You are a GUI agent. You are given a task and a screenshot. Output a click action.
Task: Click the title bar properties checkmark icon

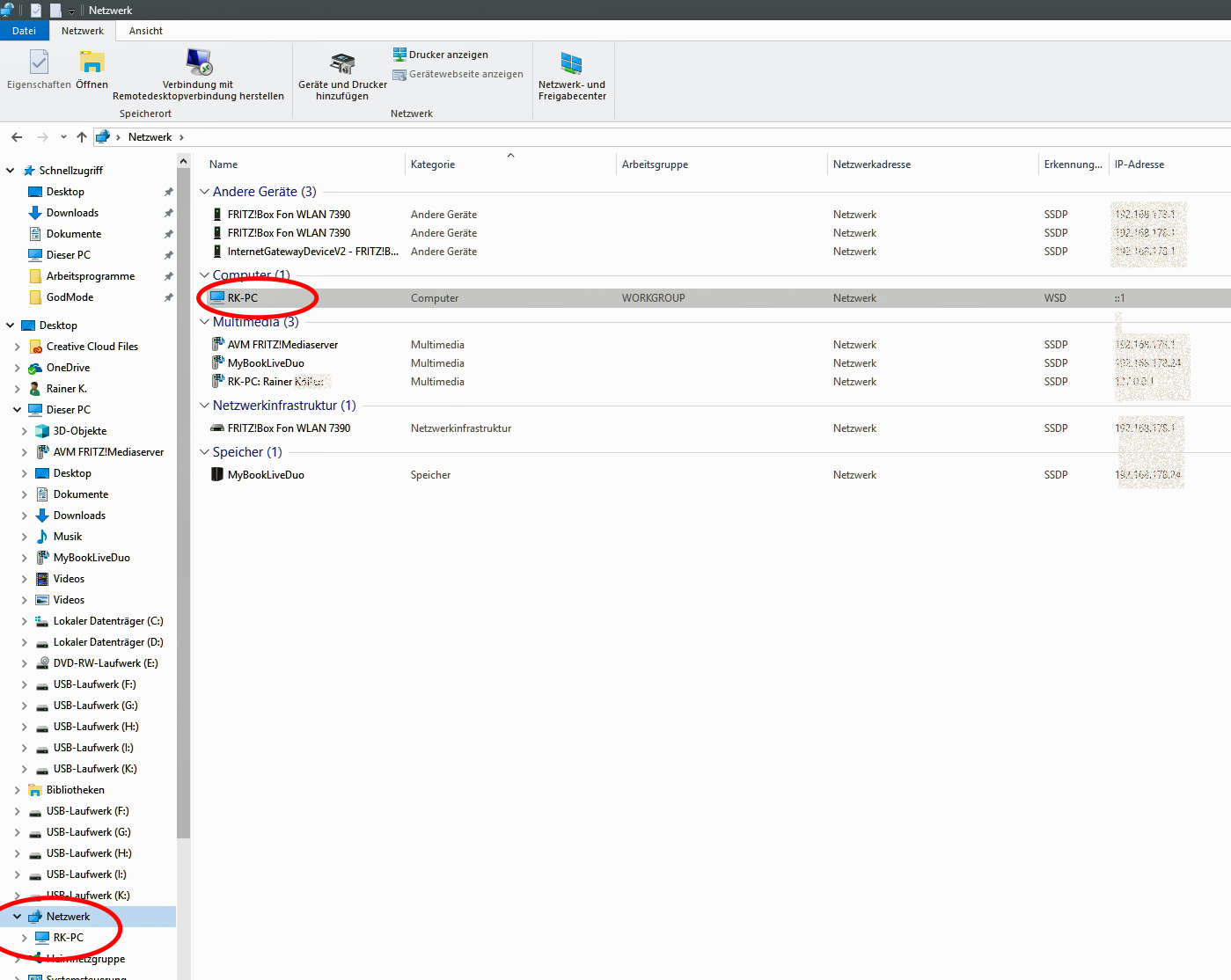point(36,11)
